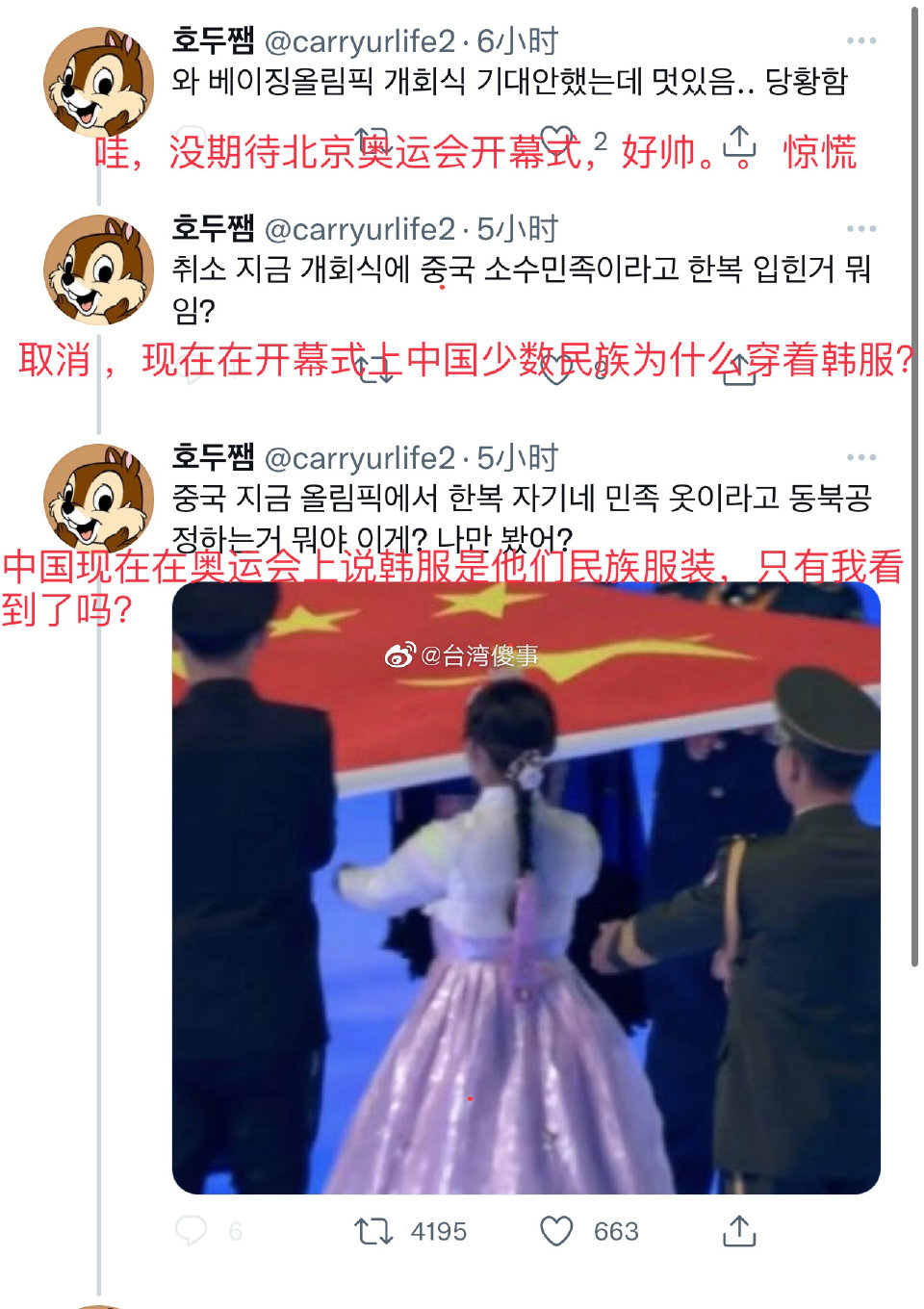Share the first tweet about the opening ceremony
Image resolution: width=924 pixels, height=1309 pixels.
tap(739, 144)
